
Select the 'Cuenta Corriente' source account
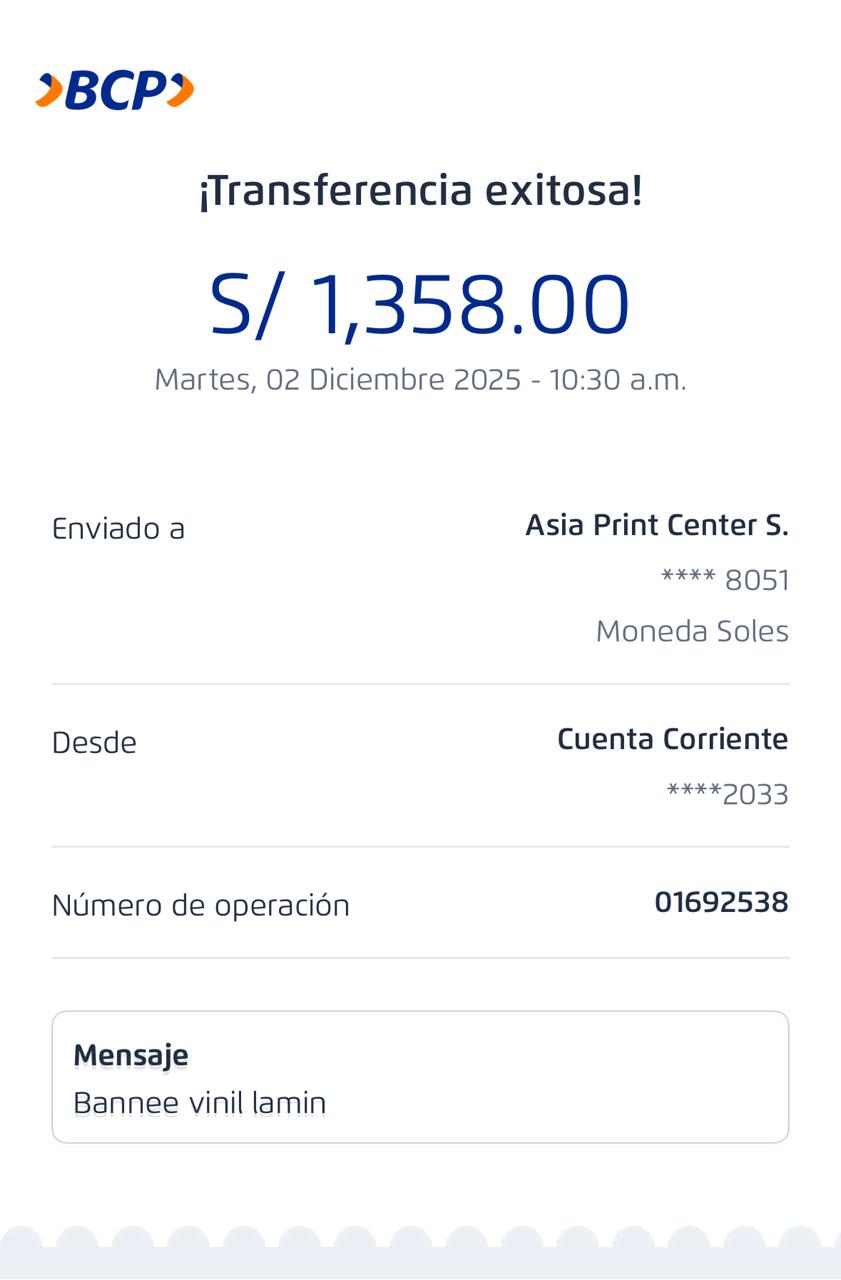672,740
